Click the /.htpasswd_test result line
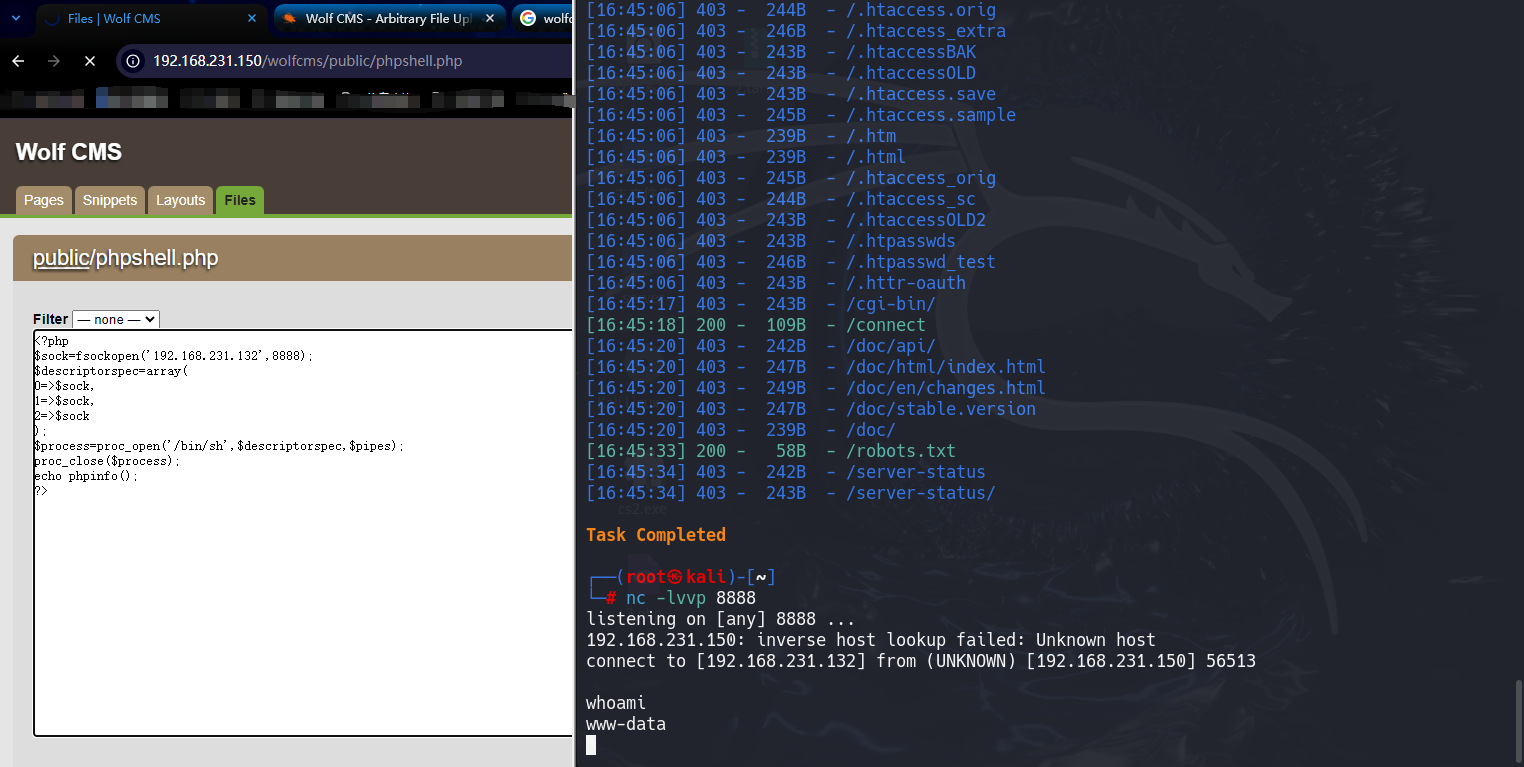 [791, 262]
